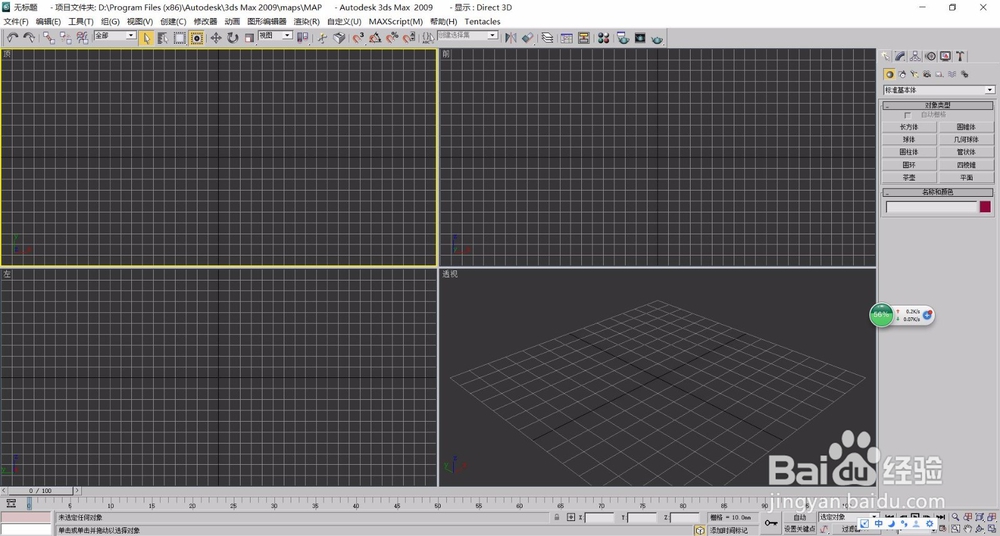The height and width of the screenshot is (536, 1000).
Task: Toggle the 自动栅格 checkbox
Action: (908, 115)
